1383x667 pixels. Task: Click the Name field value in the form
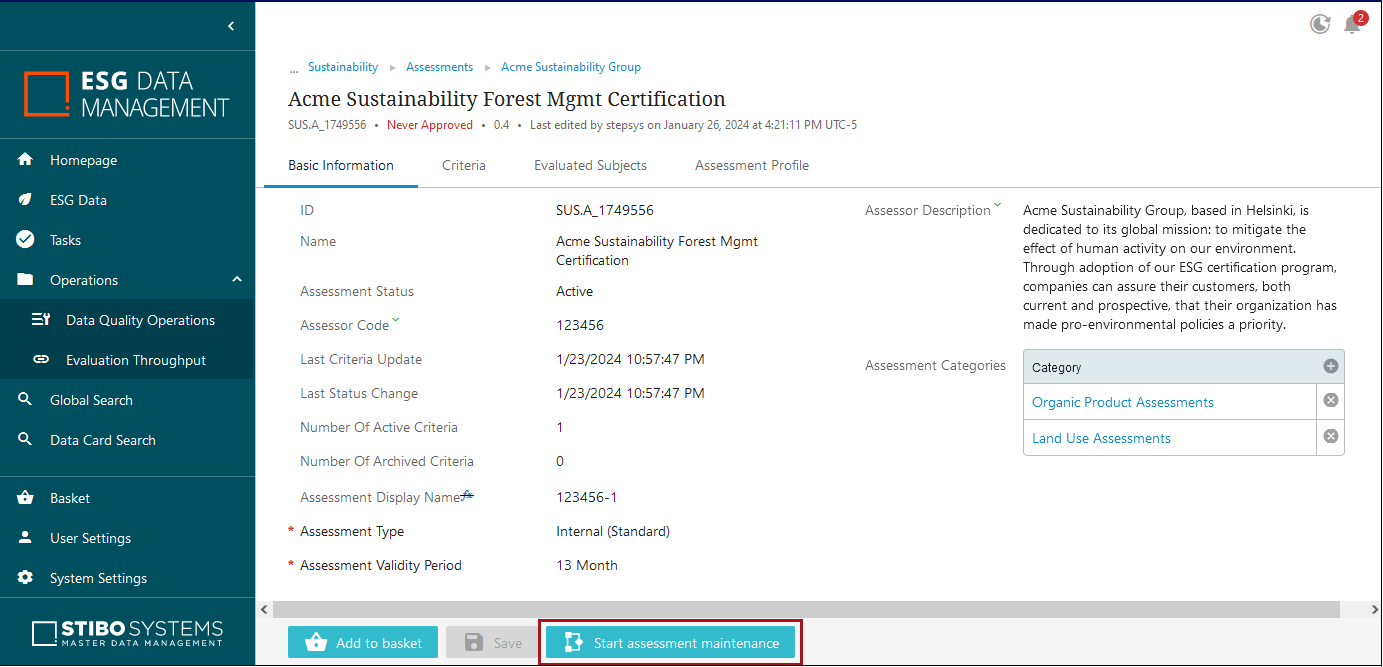pos(657,251)
